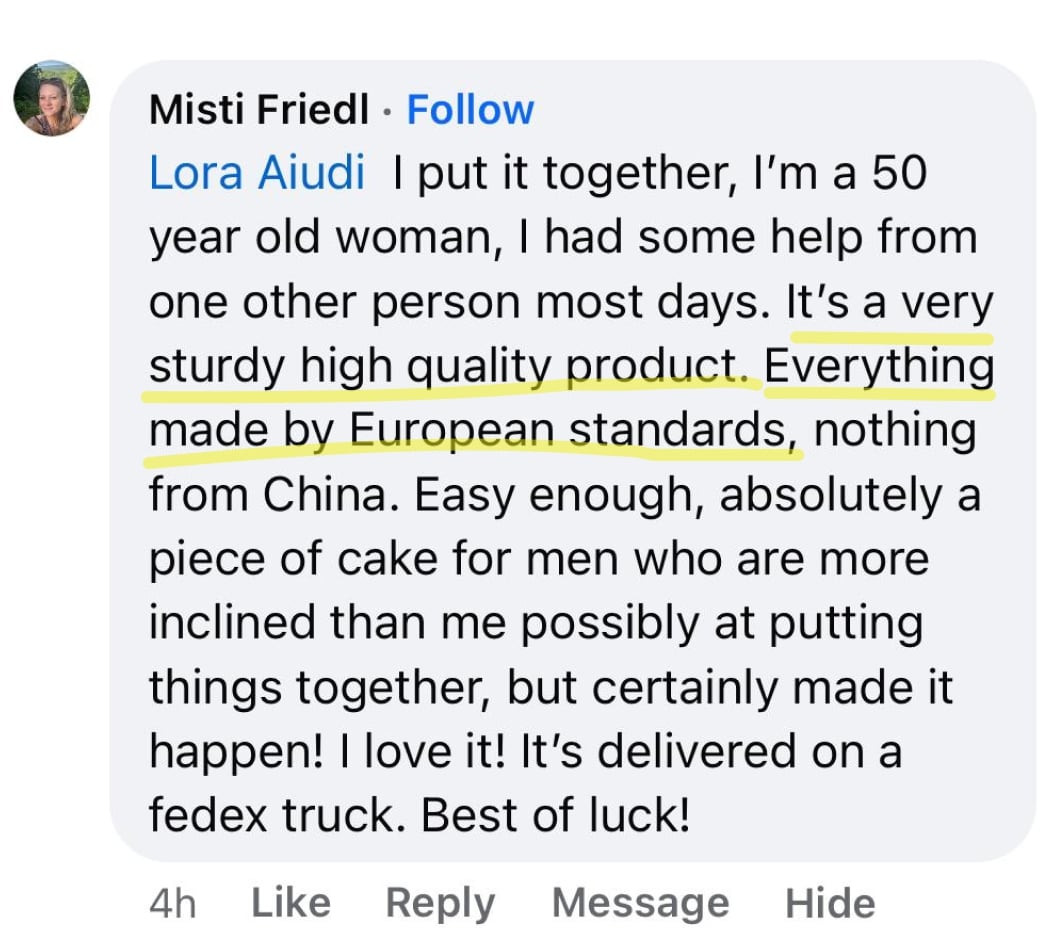Like this comment

[291, 902]
